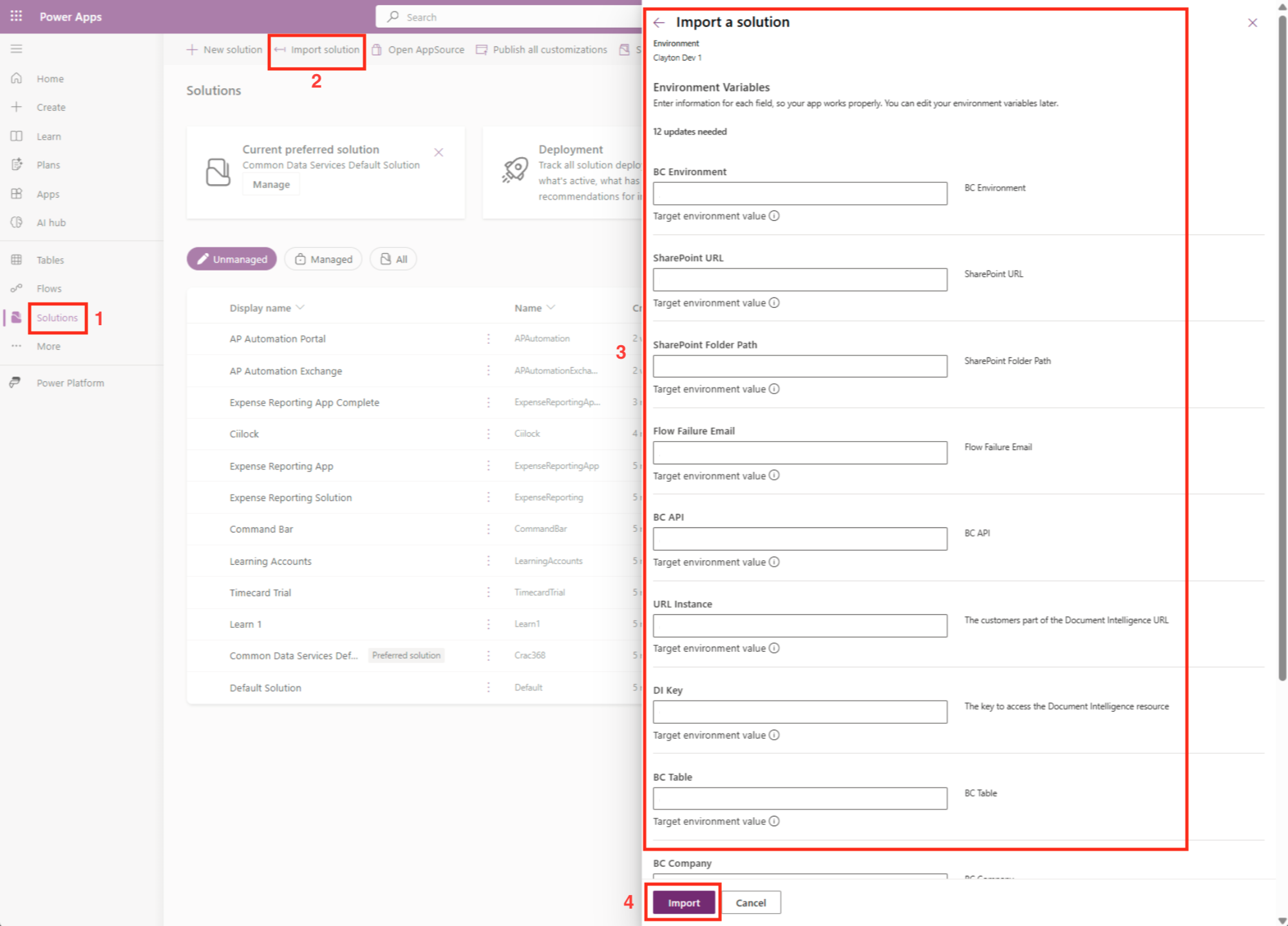Open more options for AP Automation Portal
Viewport: 1288px width, 926px height.
[x=488, y=339]
